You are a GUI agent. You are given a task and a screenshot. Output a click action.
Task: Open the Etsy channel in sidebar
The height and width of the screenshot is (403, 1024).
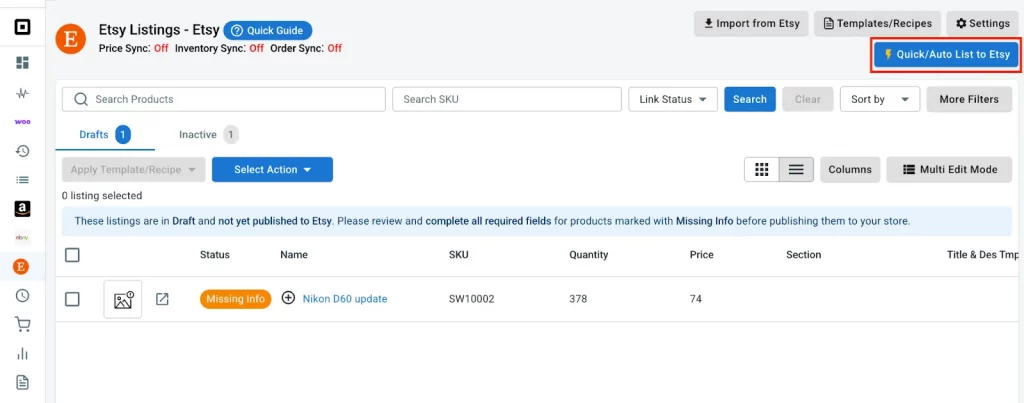[x=21, y=266]
